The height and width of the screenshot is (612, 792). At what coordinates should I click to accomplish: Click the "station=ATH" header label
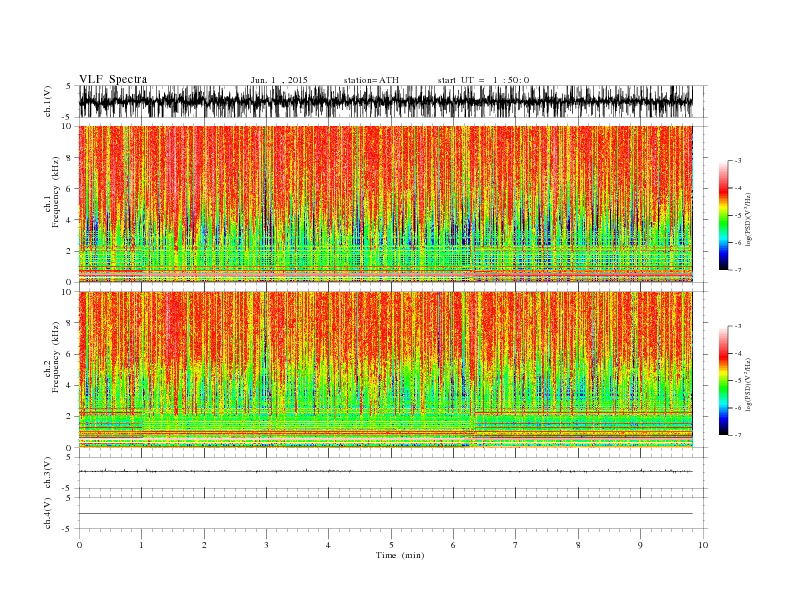click(x=371, y=80)
